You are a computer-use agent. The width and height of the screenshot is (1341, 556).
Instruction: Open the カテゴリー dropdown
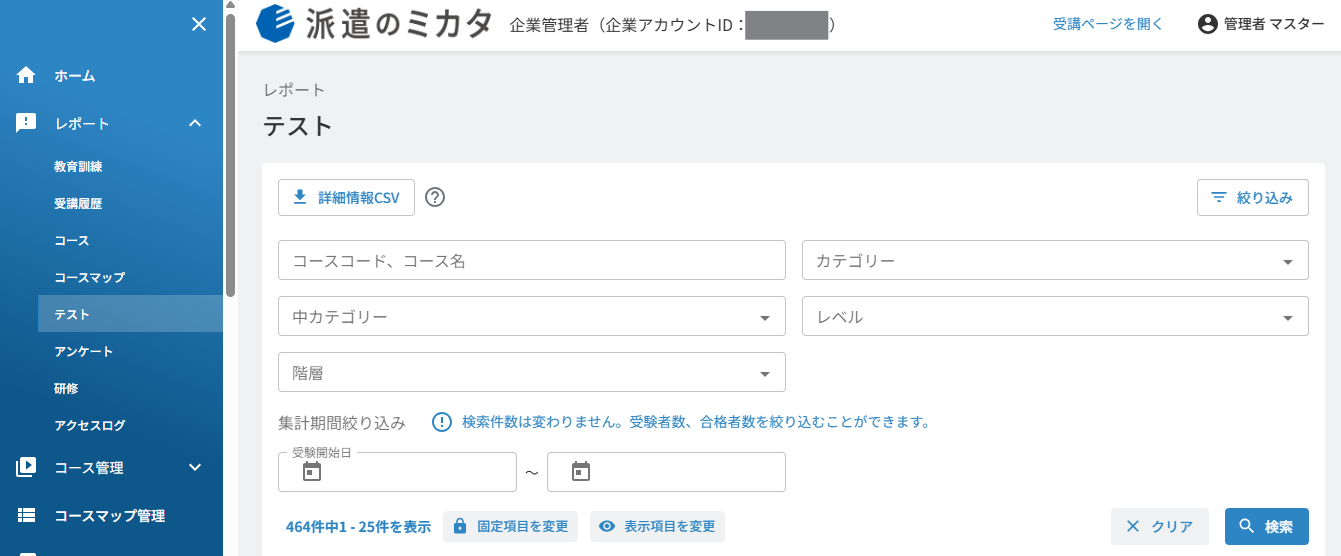(1056, 260)
